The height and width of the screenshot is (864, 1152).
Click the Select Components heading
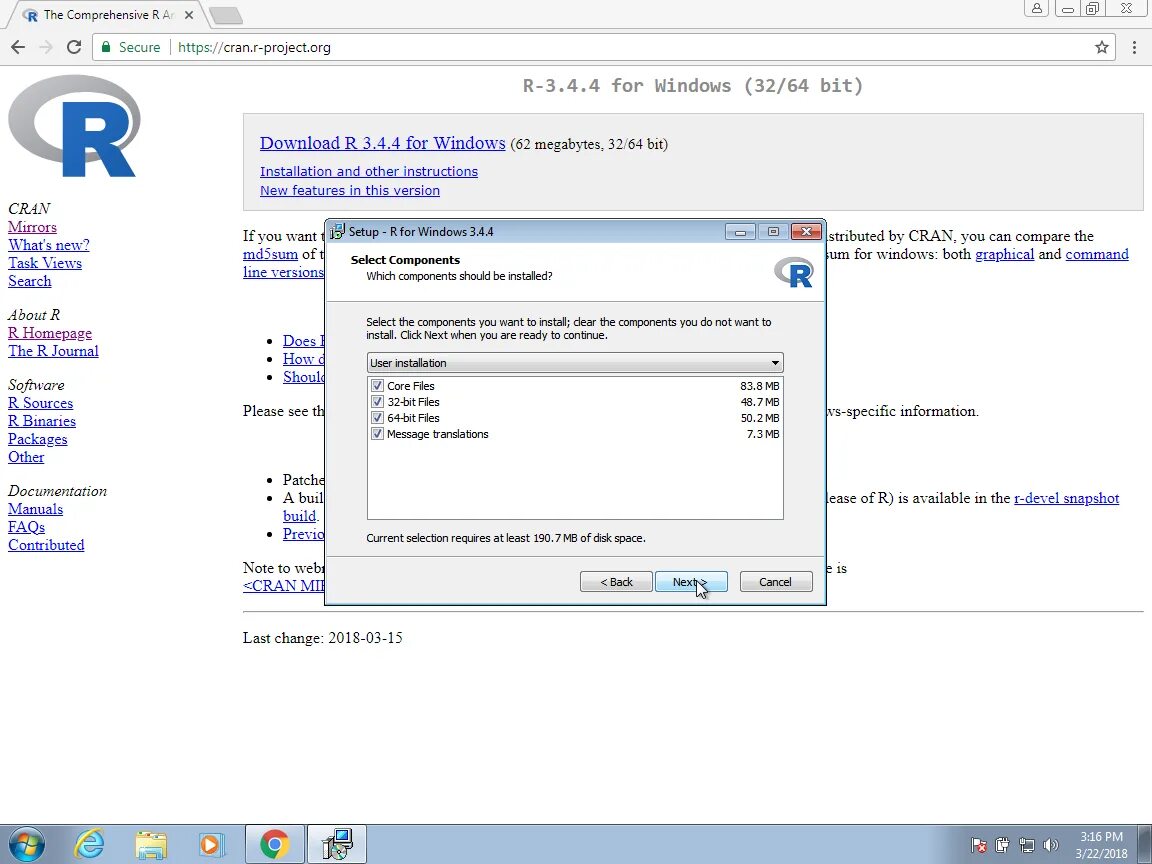tap(406, 260)
